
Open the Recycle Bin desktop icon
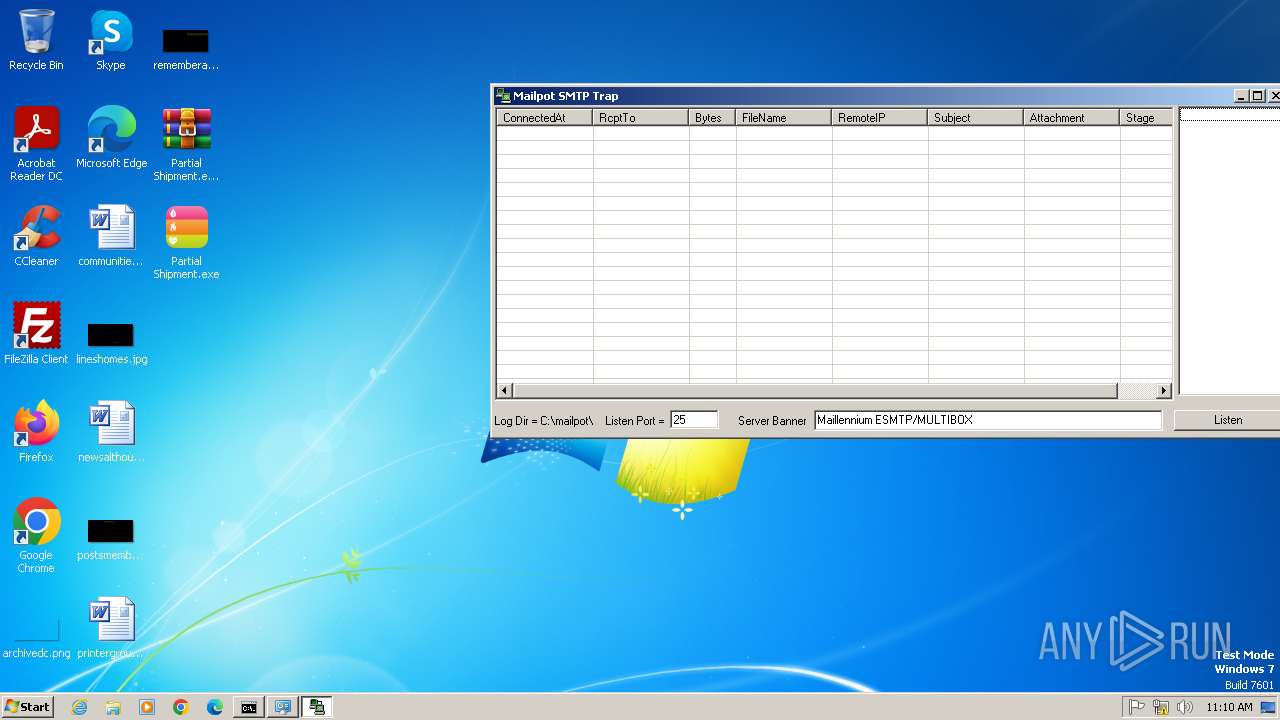coord(36,40)
